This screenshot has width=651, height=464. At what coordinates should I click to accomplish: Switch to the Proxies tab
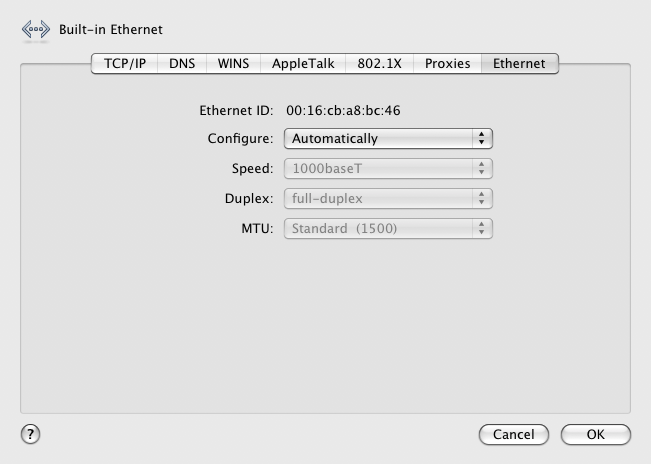(447, 63)
